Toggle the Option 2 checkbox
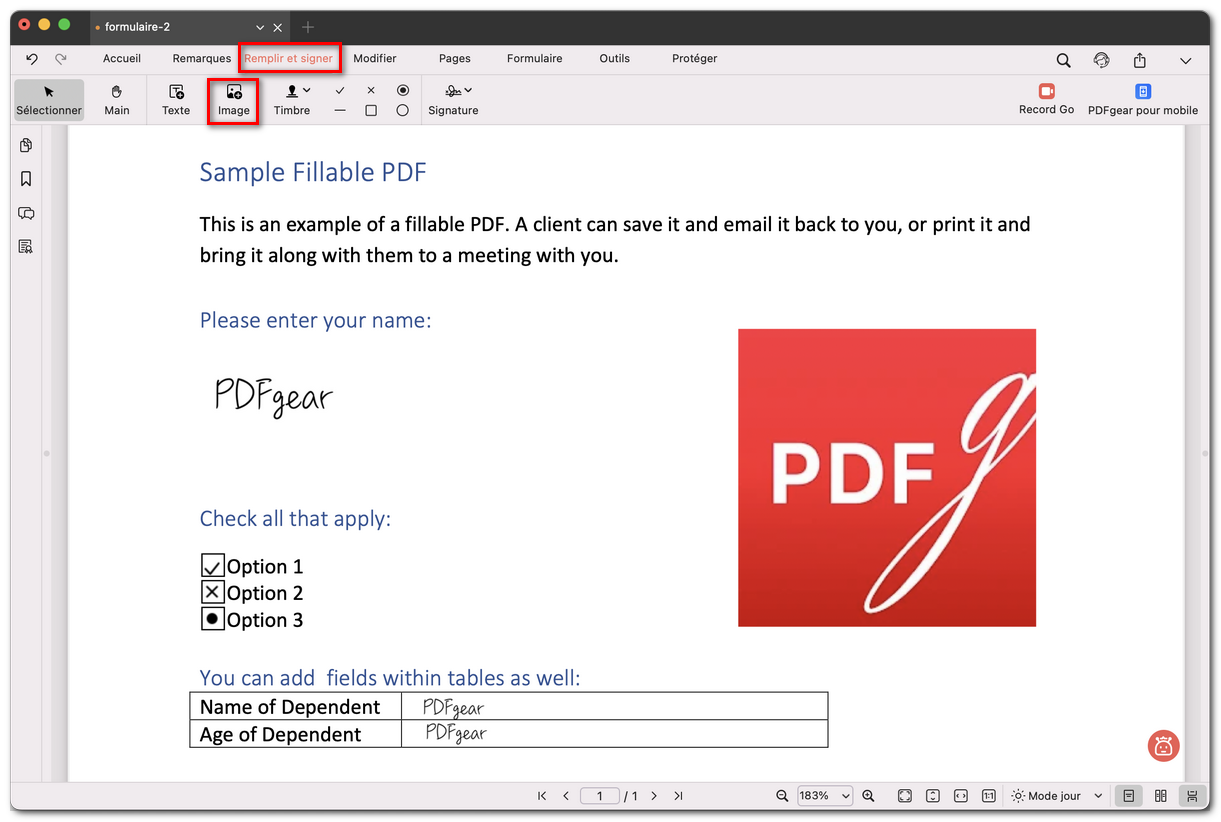The height and width of the screenshot is (822, 1221). tap(213, 593)
